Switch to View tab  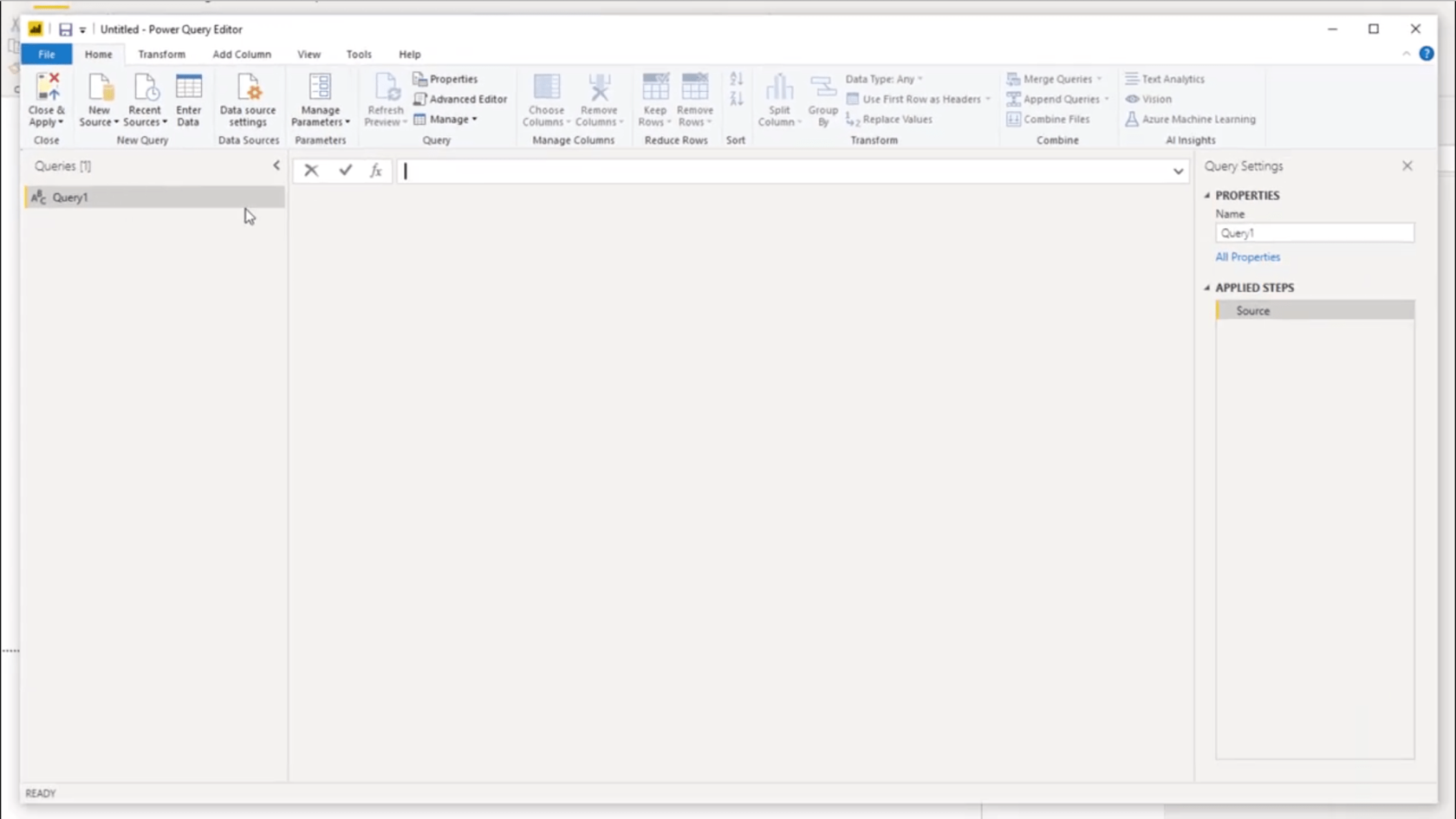click(309, 54)
